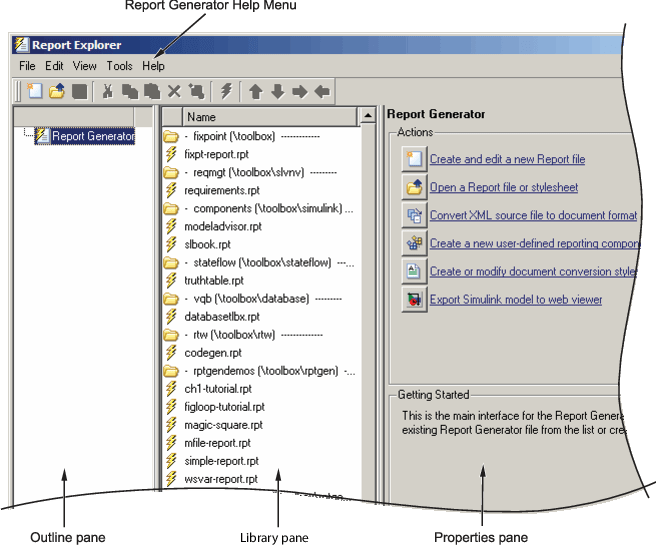Click the Move left arrow toolbar icon

point(322,91)
